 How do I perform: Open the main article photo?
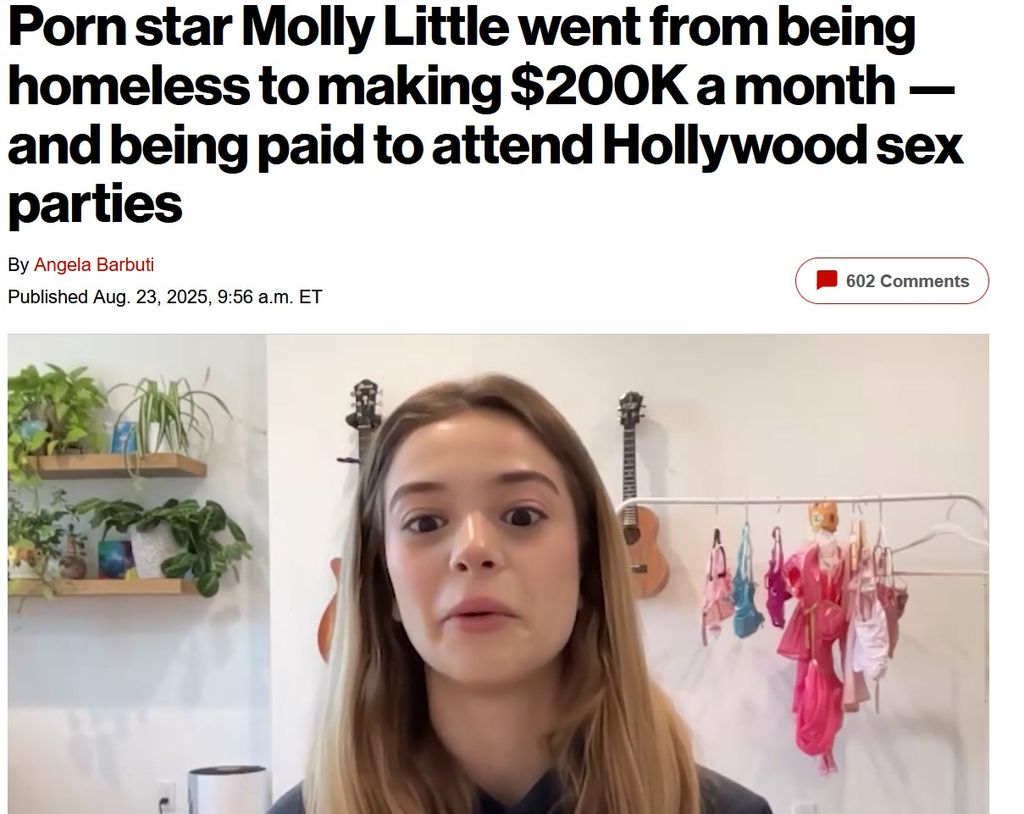(x=498, y=574)
